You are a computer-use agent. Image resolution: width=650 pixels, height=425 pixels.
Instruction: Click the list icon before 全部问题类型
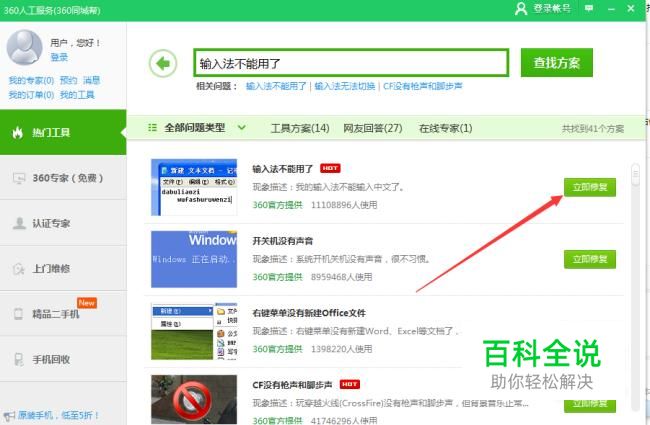click(152, 128)
